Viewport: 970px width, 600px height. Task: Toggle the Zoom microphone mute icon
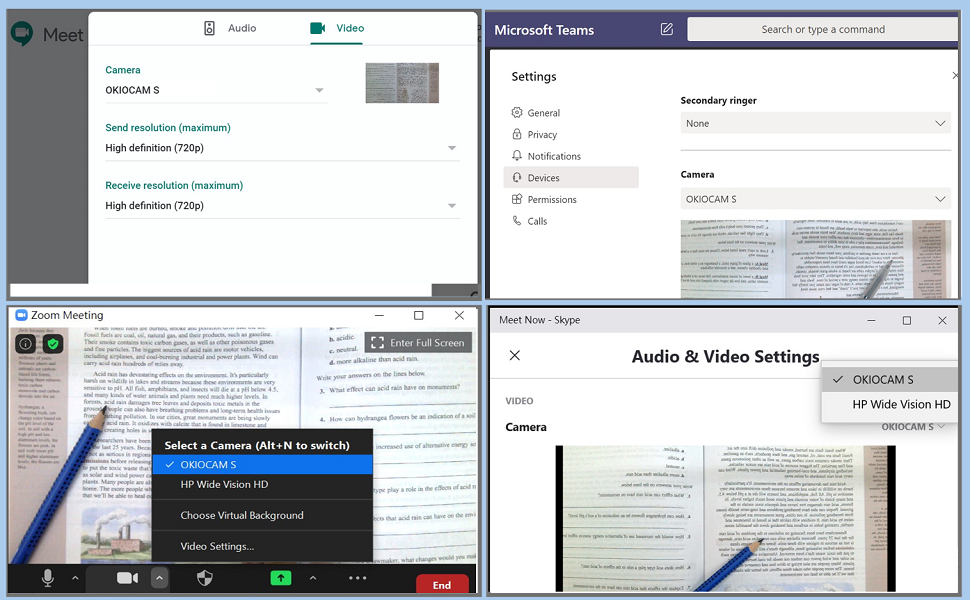48,578
